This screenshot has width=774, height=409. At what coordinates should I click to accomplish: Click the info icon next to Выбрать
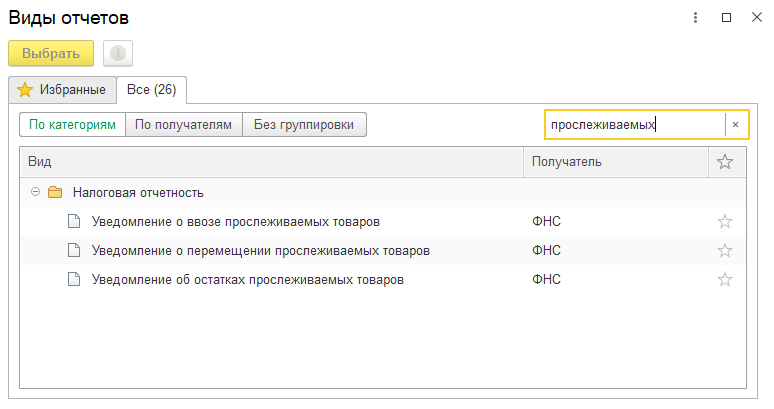point(118,53)
